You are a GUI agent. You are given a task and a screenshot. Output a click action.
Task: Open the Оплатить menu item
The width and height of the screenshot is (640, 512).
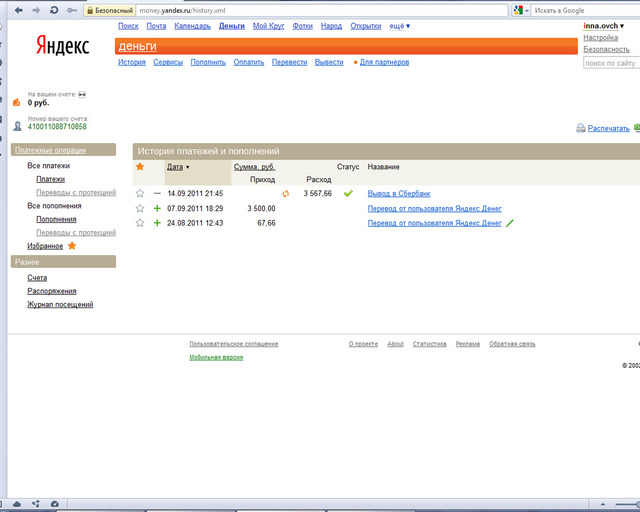click(249, 62)
